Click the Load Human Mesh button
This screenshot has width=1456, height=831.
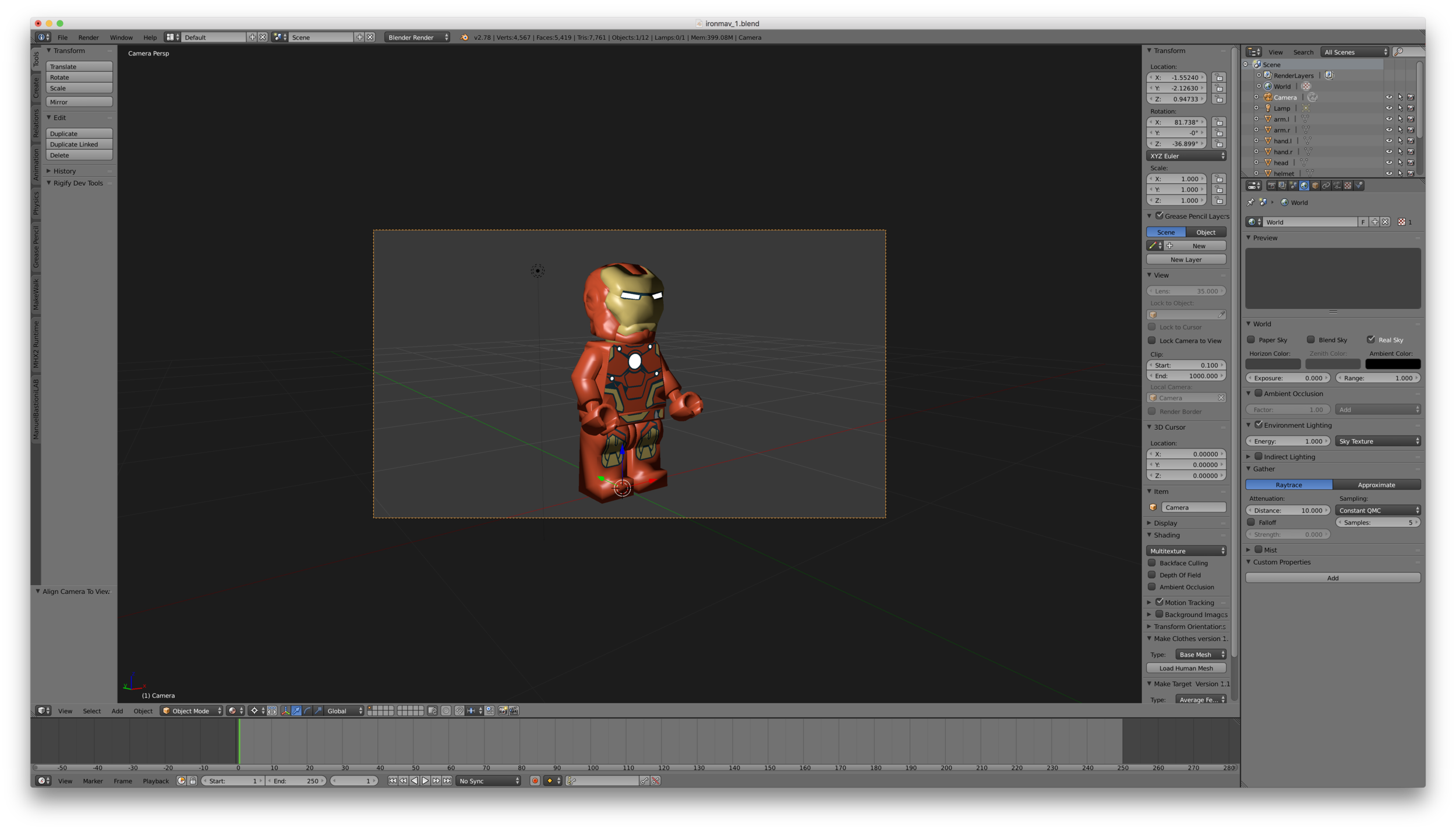[1186, 669]
